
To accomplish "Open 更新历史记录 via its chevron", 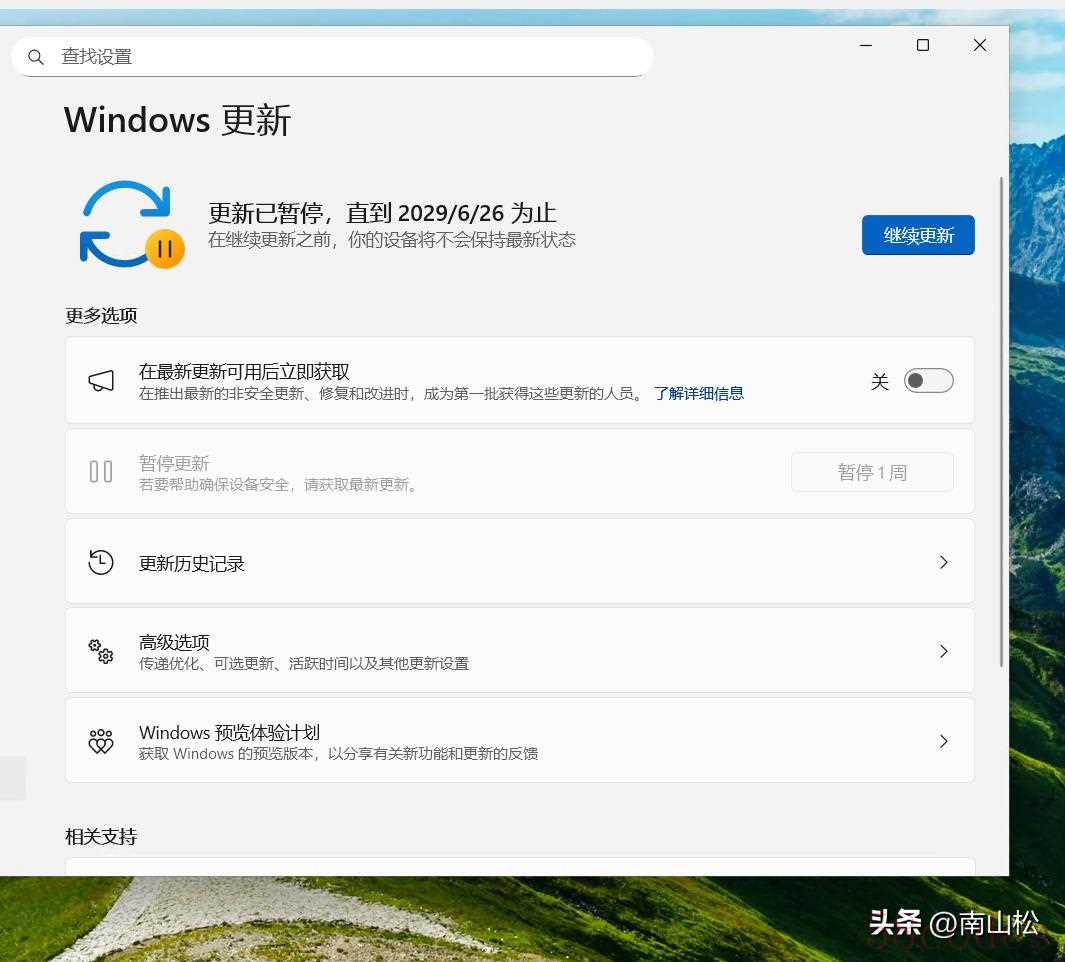I will click(943, 562).
